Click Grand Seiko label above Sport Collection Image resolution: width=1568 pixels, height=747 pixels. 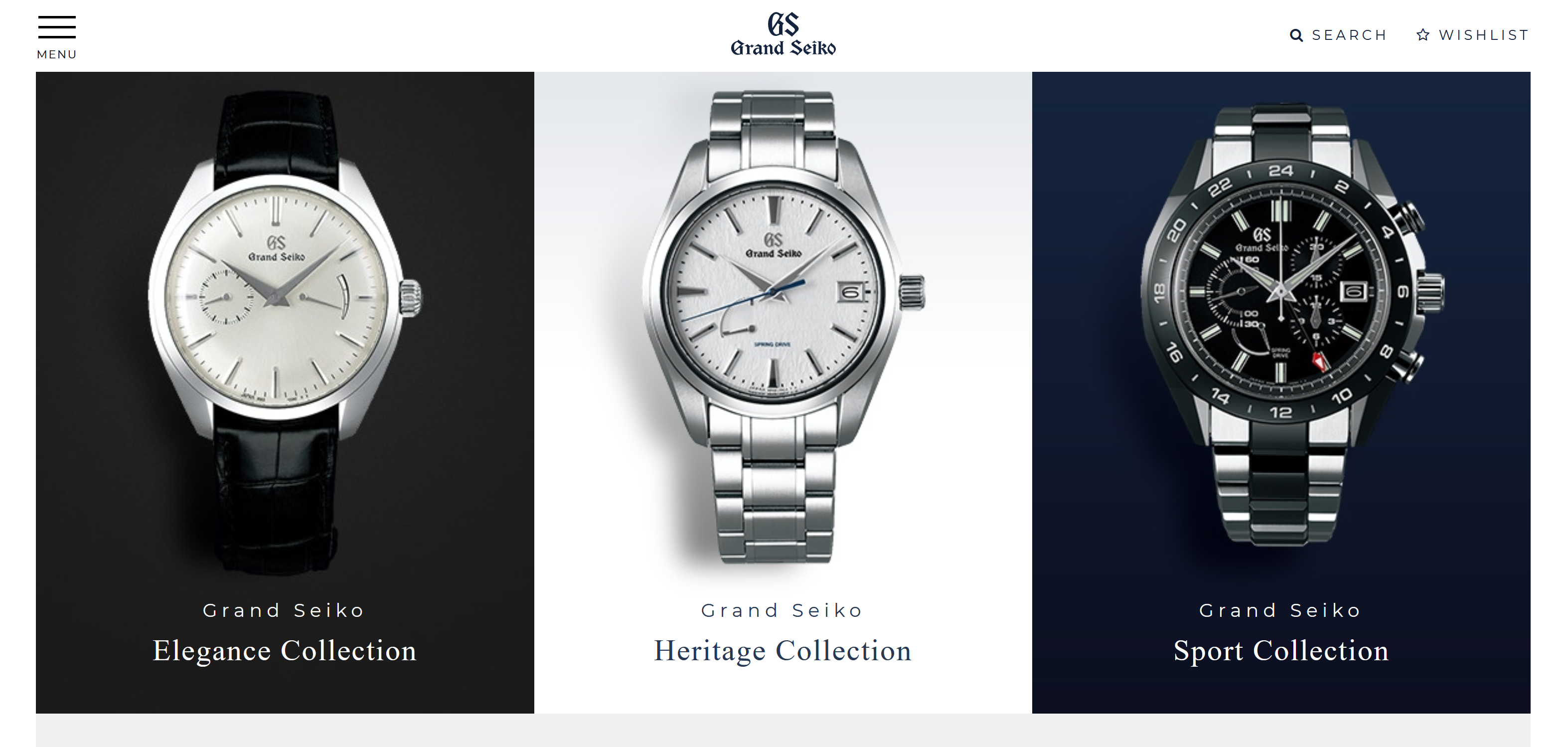point(1280,610)
